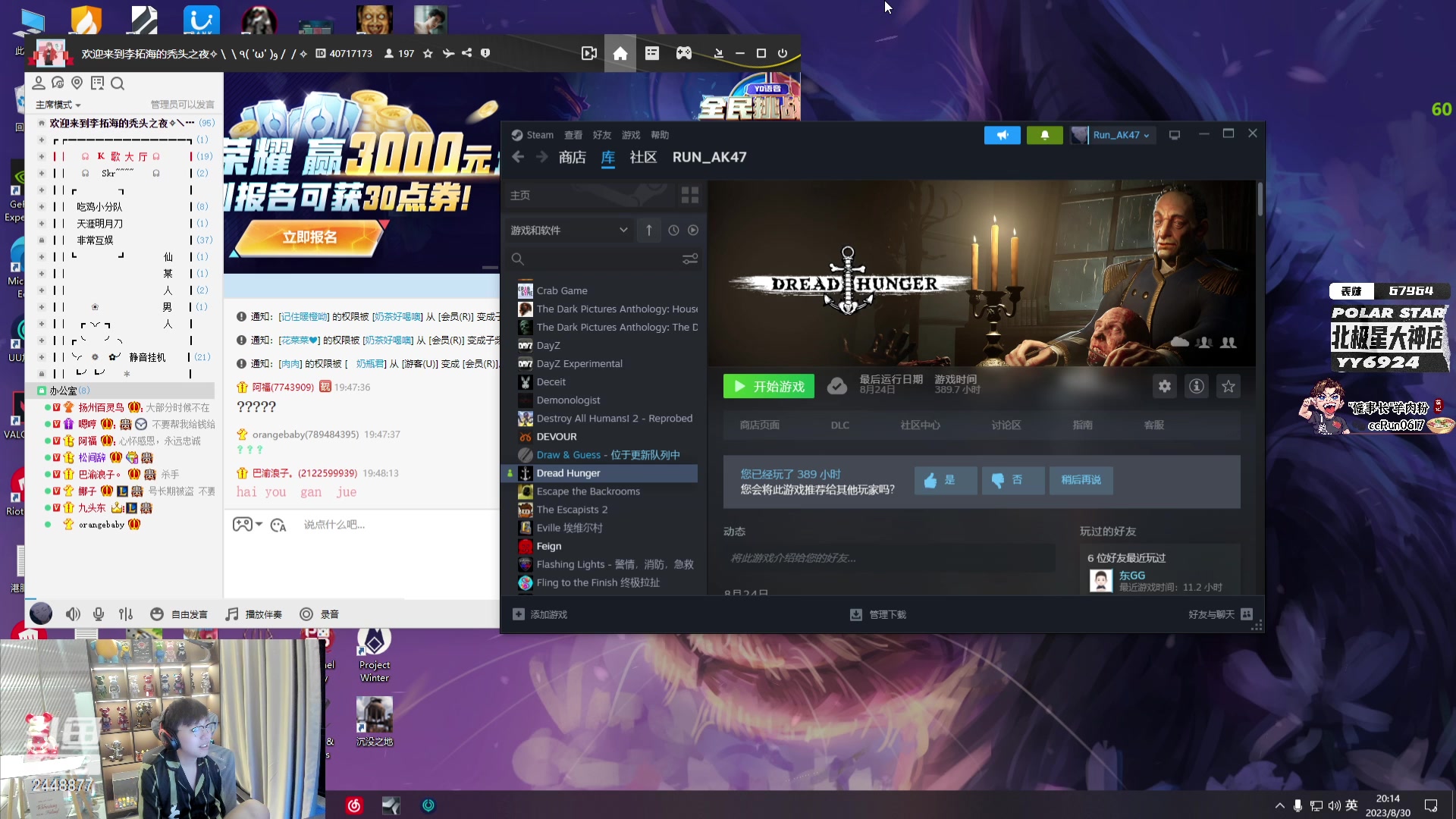Click the YY user profile icon

coord(38,83)
